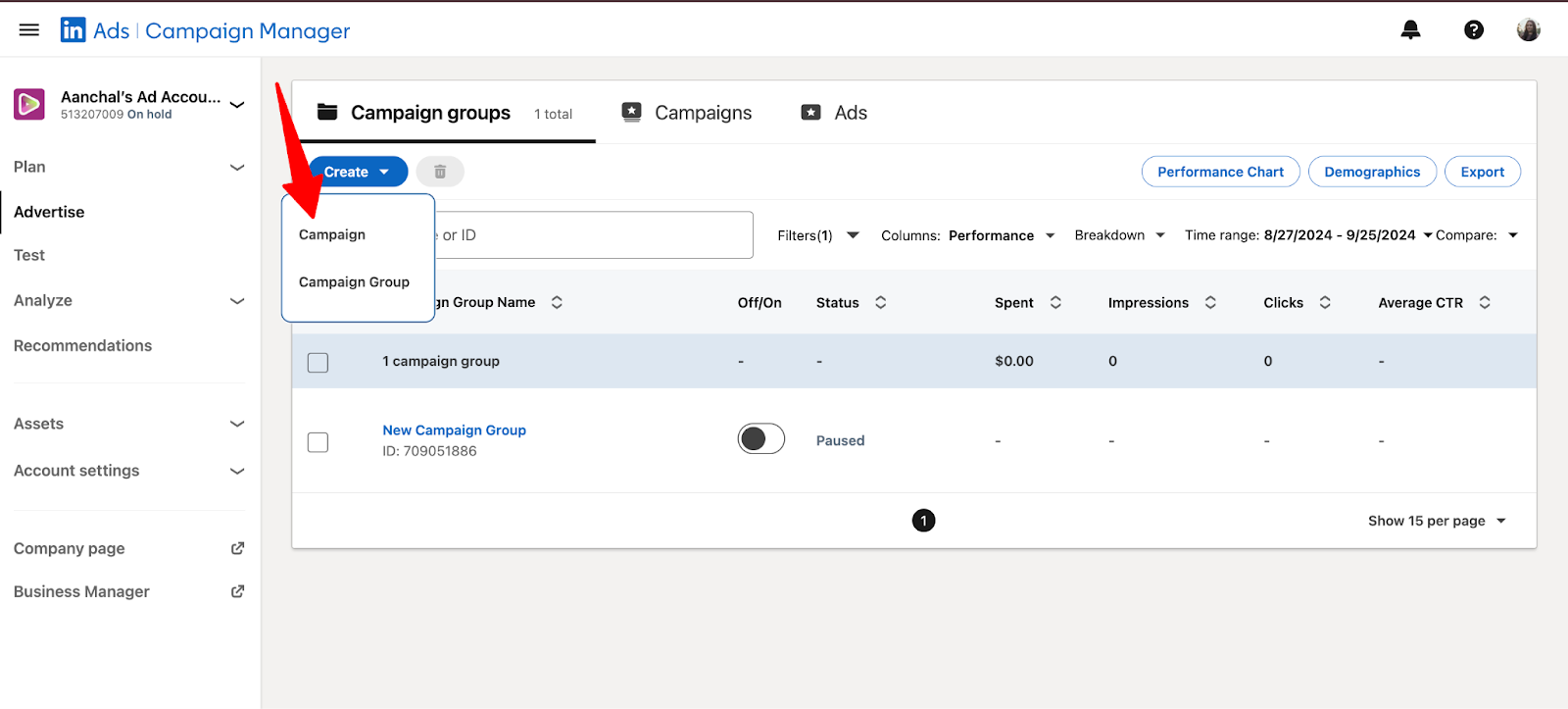
Task: Click the help question mark icon
Action: 1473,29
